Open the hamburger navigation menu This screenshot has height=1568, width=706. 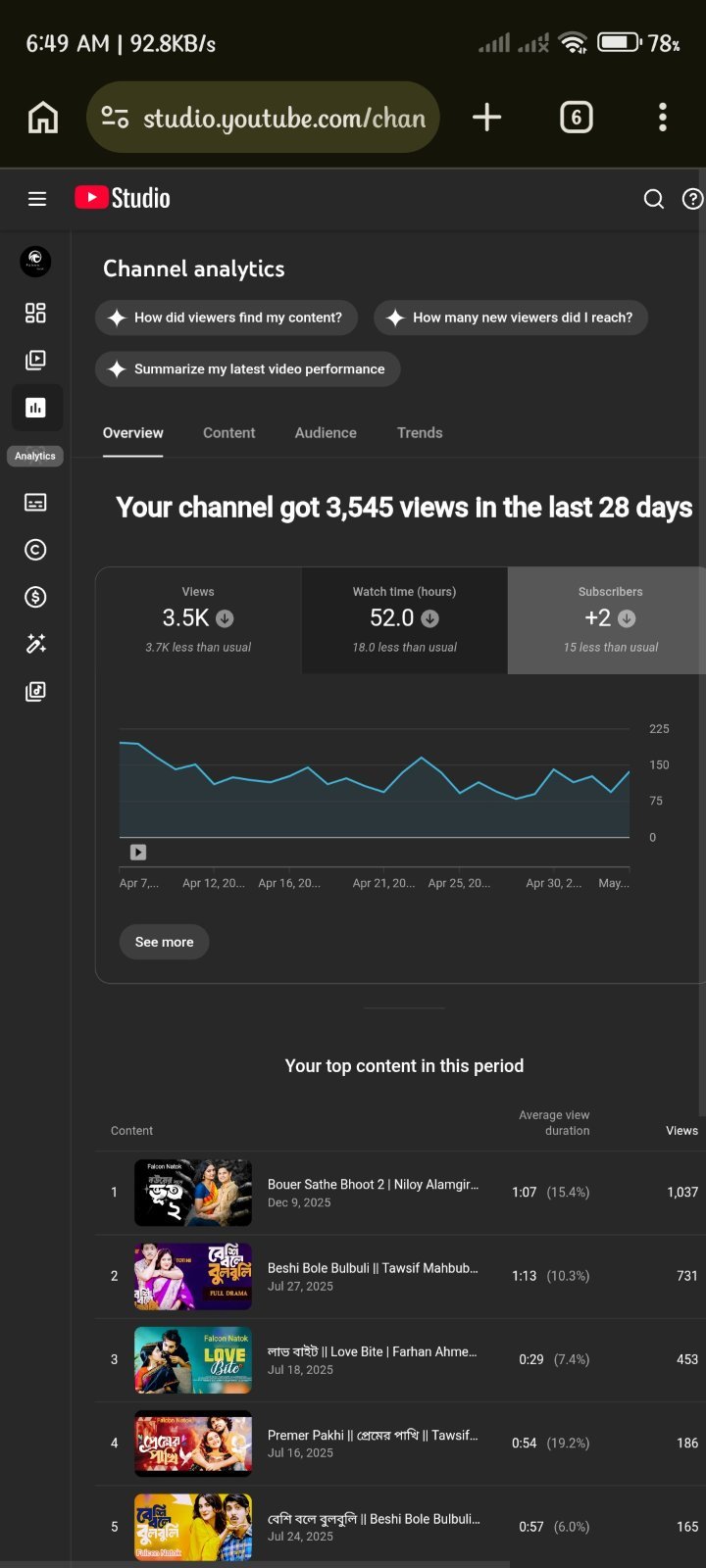pos(37,199)
